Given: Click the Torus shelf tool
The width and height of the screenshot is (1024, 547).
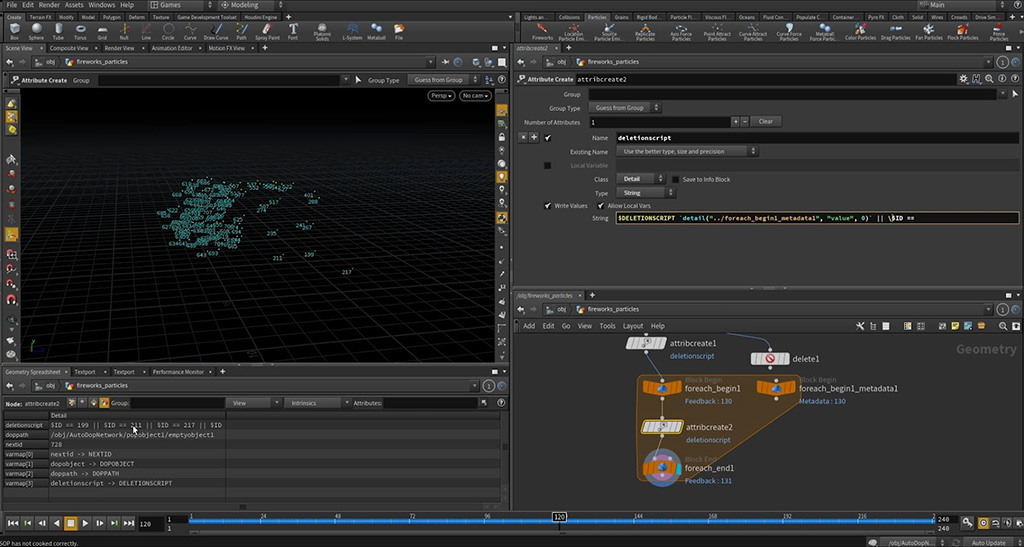Looking at the screenshot, I should click(x=80, y=30).
